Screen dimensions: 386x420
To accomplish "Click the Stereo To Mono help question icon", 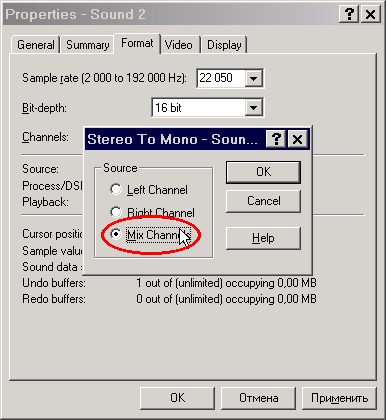I will [276, 139].
